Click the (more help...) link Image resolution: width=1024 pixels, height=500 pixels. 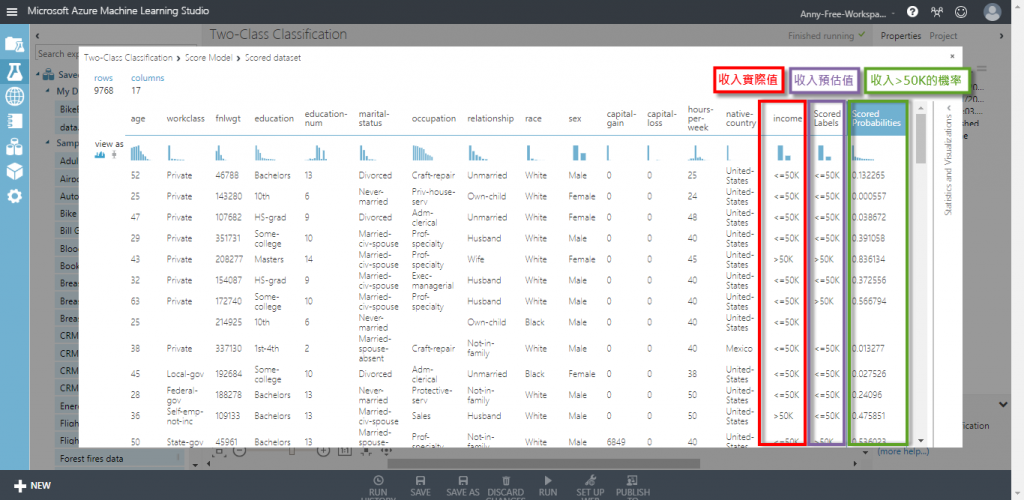903,451
